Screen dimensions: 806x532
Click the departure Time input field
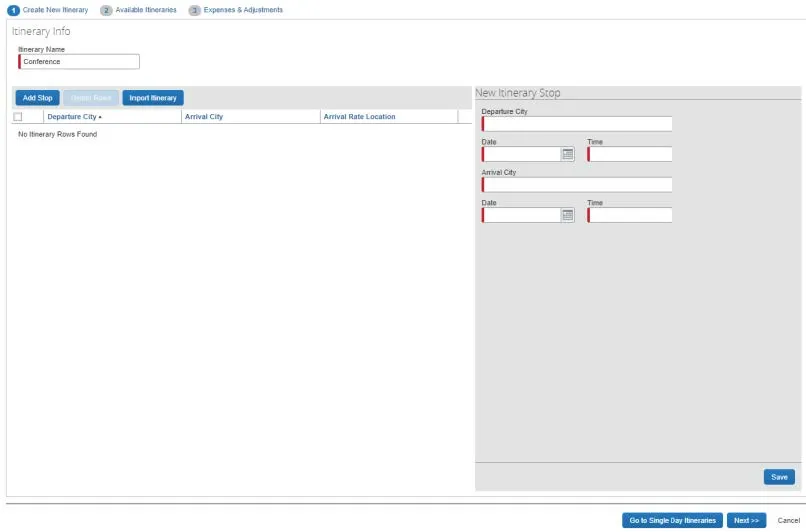tap(630, 154)
